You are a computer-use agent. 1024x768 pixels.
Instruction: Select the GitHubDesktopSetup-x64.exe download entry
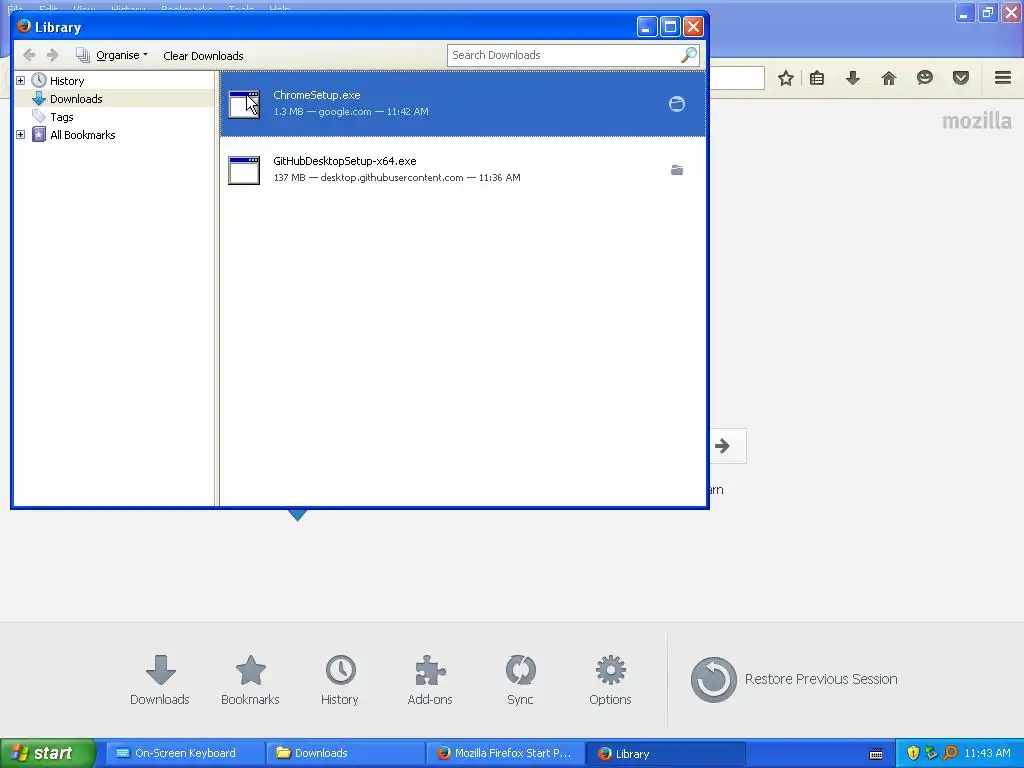point(462,169)
